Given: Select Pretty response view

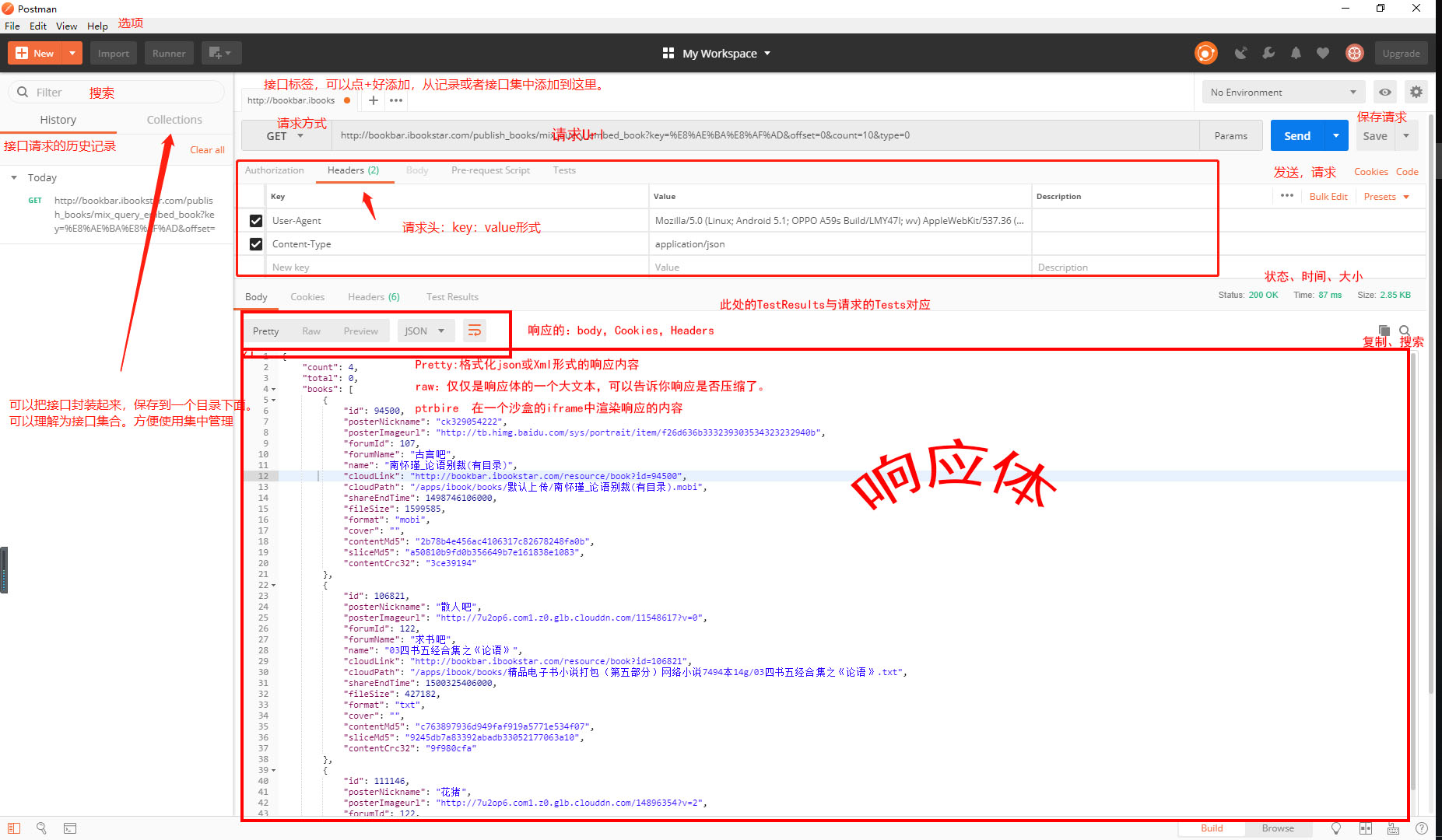Looking at the screenshot, I should [265, 331].
